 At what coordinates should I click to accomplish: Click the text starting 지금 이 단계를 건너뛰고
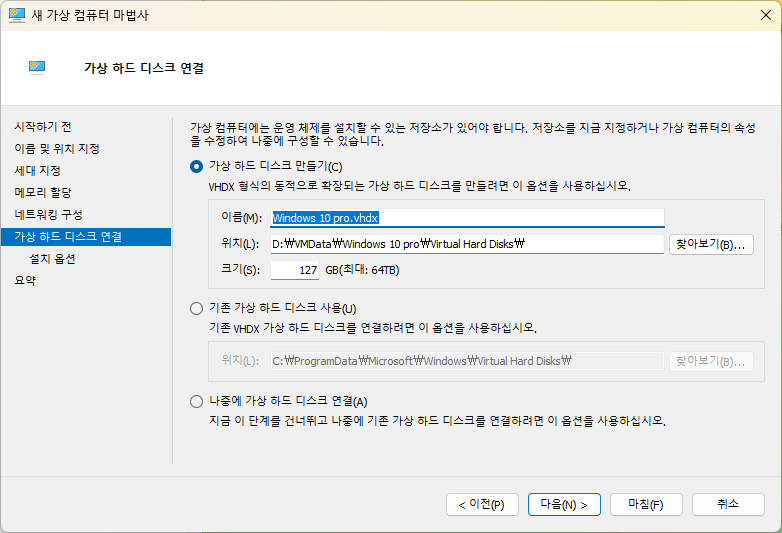437,421
